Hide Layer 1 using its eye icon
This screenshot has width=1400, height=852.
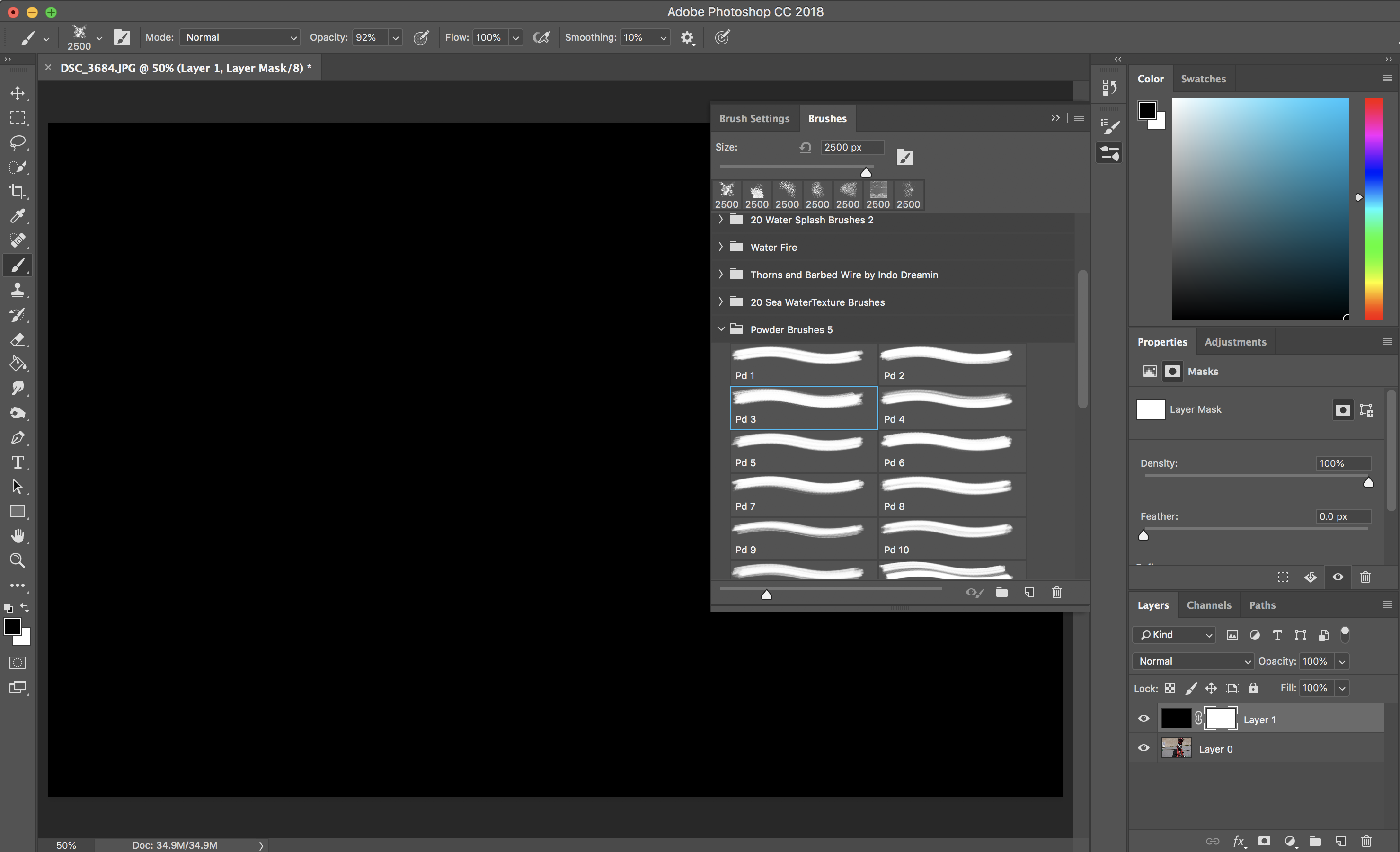point(1144,719)
